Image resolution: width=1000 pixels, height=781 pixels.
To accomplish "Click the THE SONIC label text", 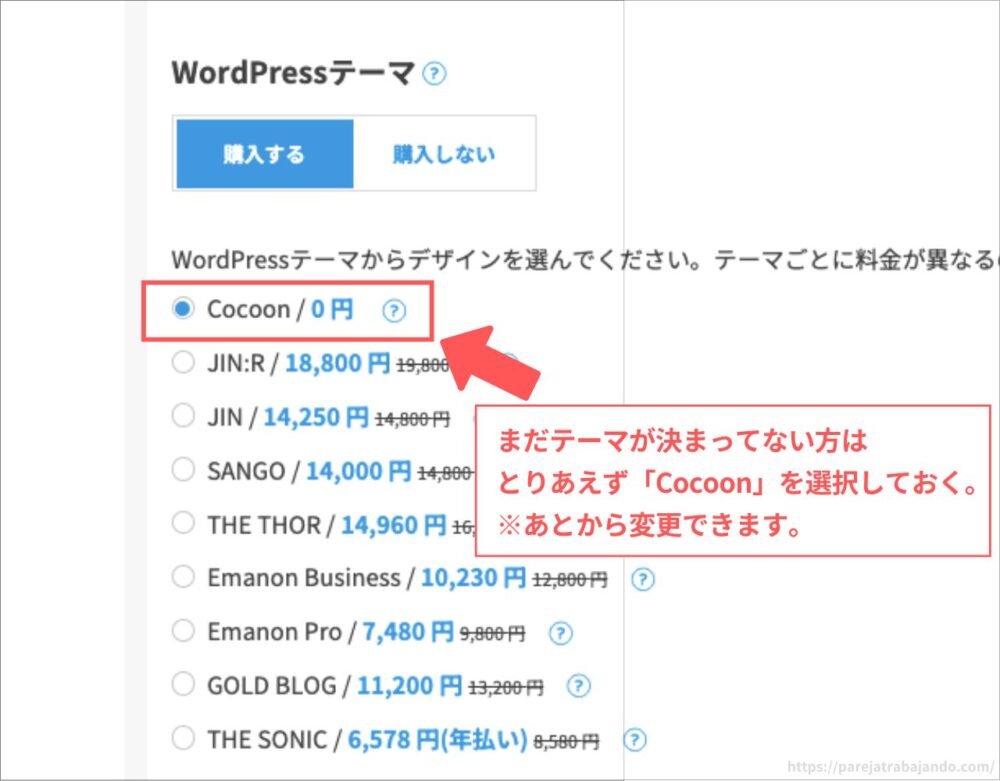I will click(x=267, y=740).
